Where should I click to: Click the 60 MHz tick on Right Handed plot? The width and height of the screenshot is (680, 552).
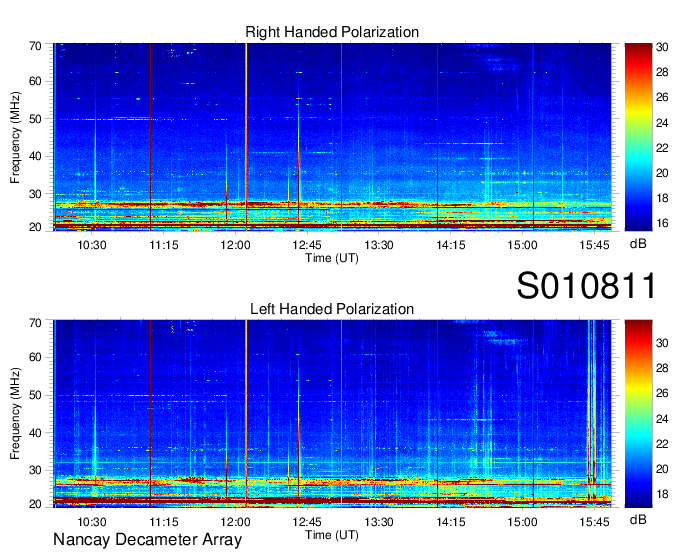point(35,81)
